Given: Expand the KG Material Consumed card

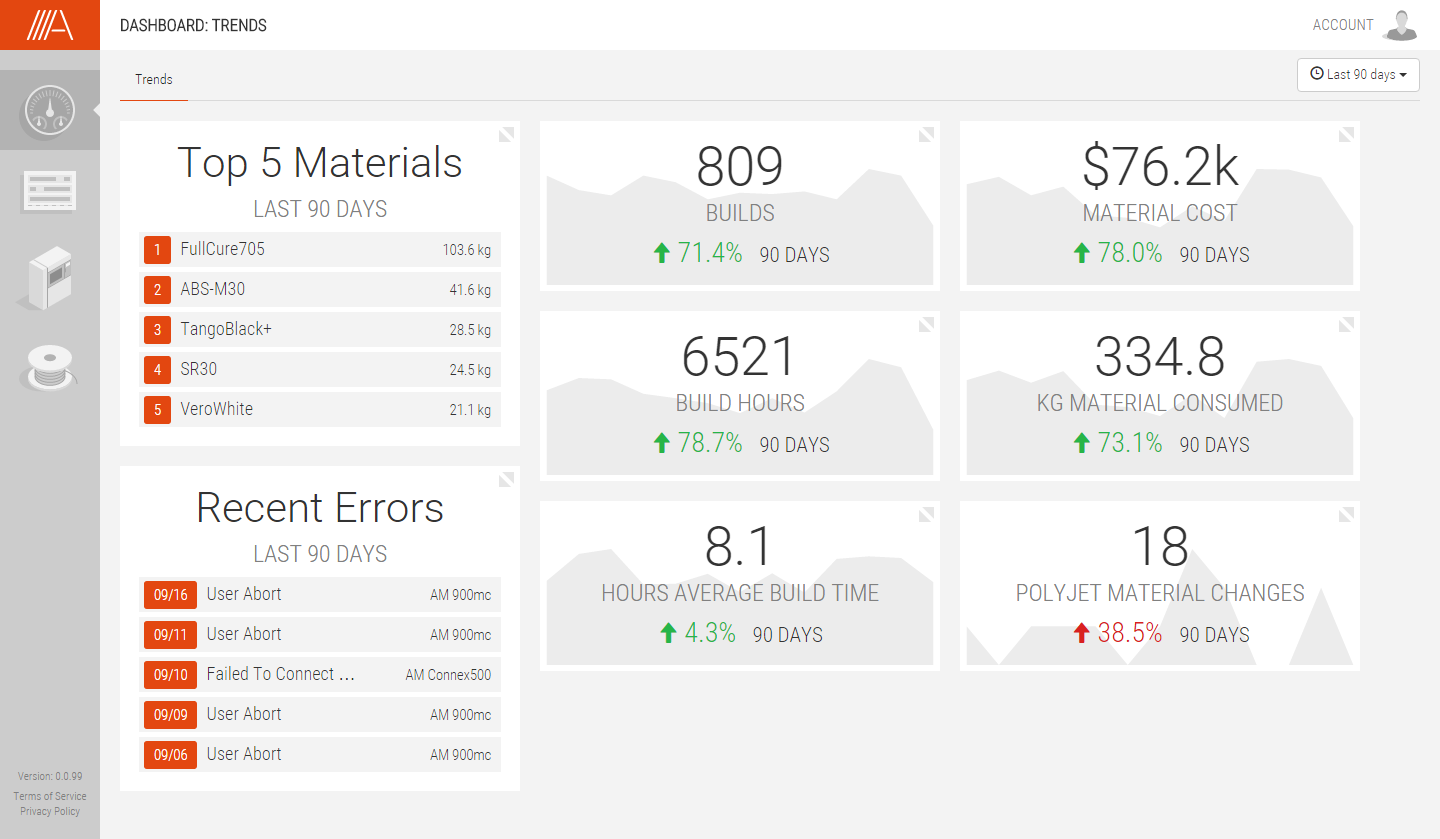Looking at the screenshot, I should [x=1346, y=324].
